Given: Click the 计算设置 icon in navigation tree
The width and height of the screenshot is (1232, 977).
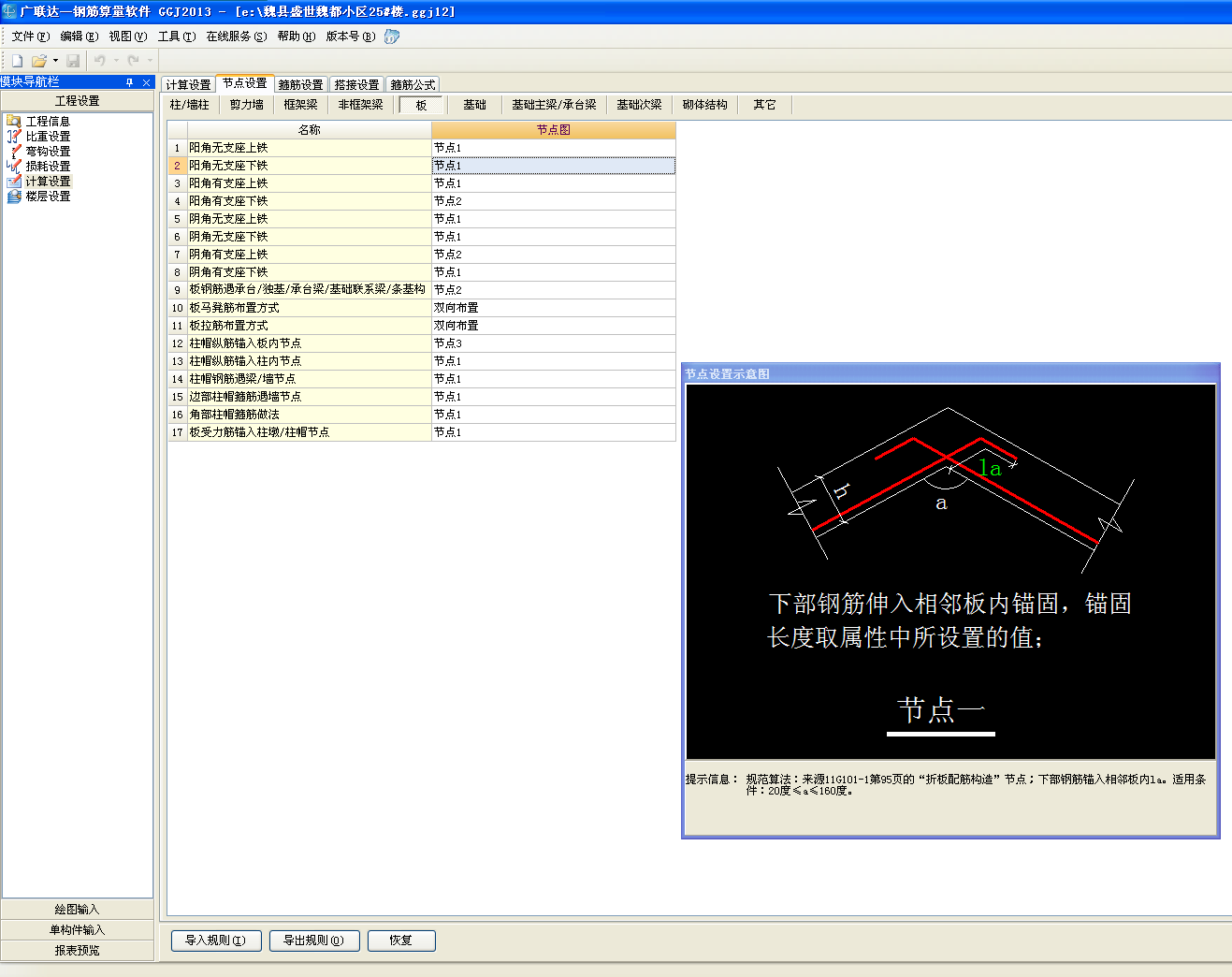Looking at the screenshot, I should (14, 181).
